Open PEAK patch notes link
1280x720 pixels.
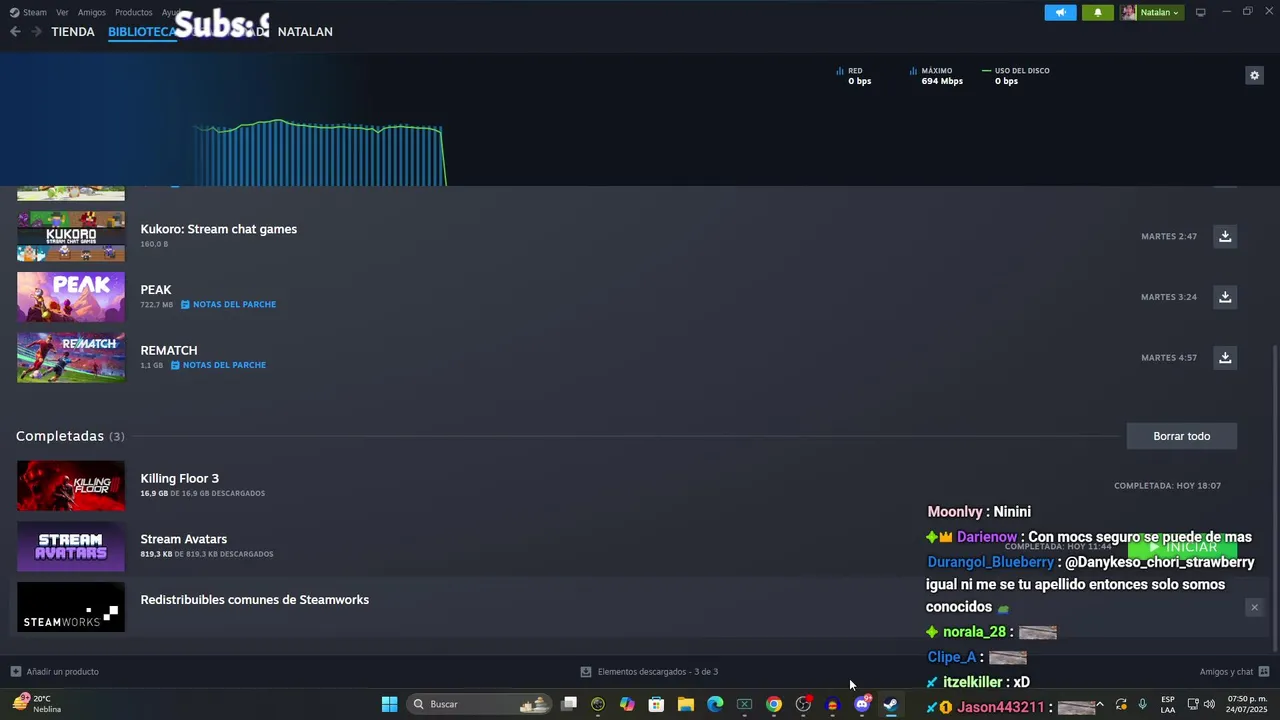[228, 305]
